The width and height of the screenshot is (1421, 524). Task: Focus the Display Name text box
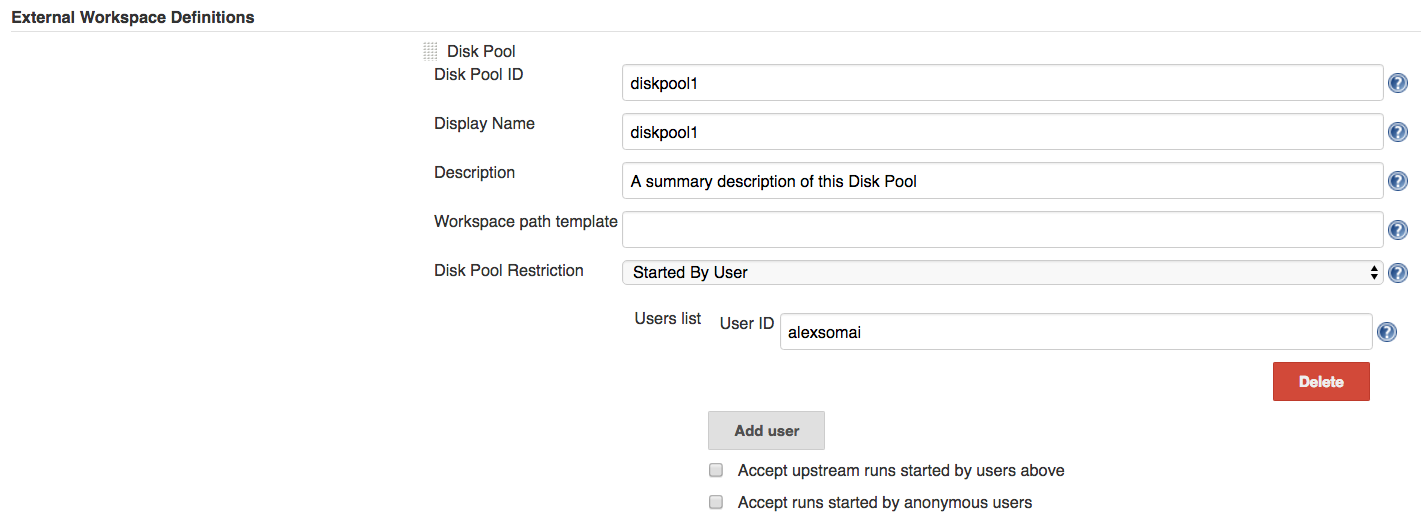click(x=1002, y=133)
